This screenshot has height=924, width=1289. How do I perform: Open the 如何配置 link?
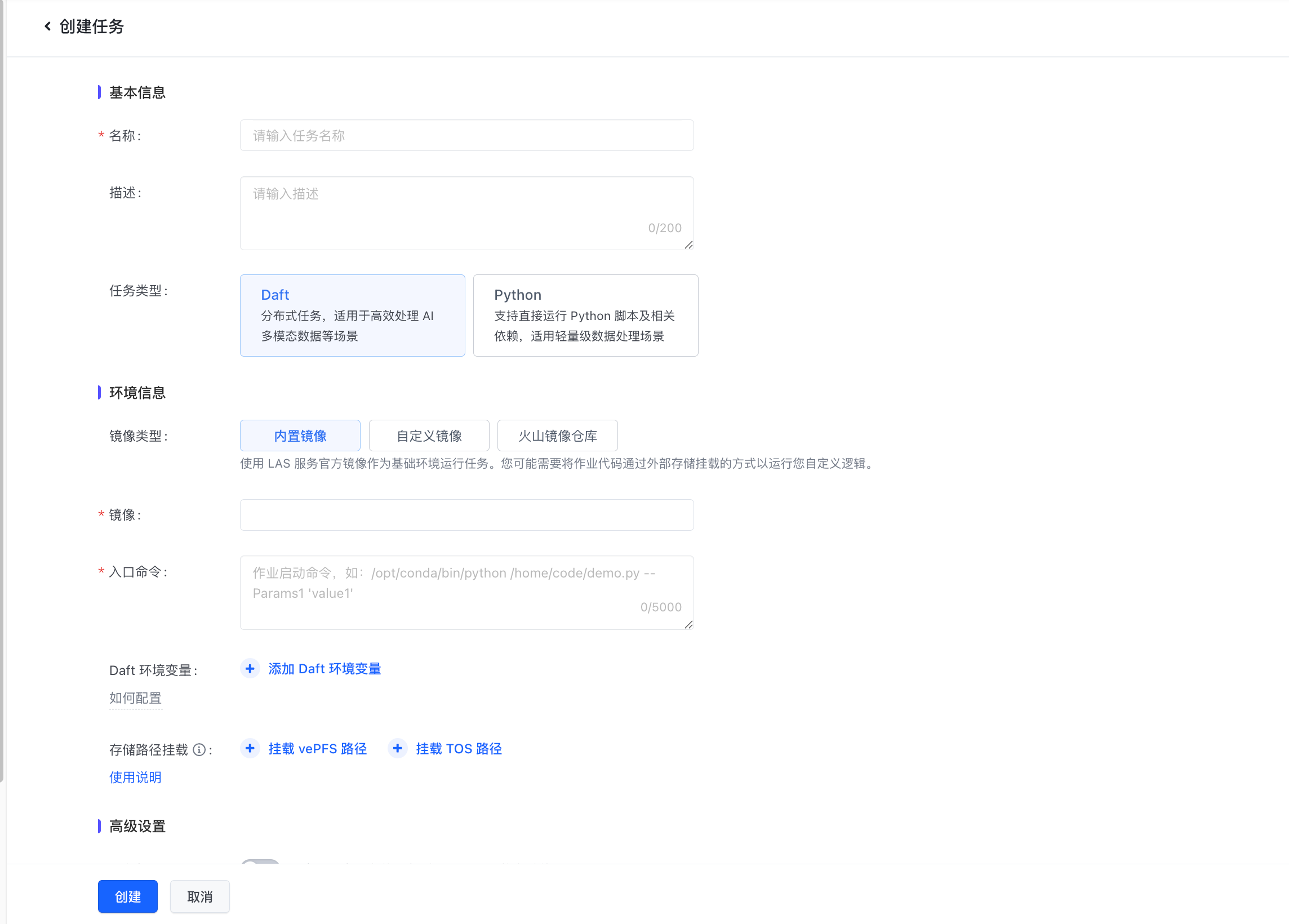tap(135, 699)
